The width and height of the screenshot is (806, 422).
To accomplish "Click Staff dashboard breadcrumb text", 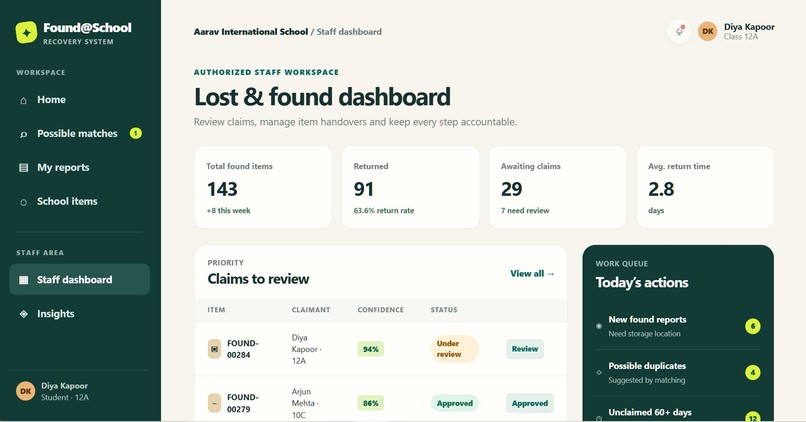I will tap(349, 32).
